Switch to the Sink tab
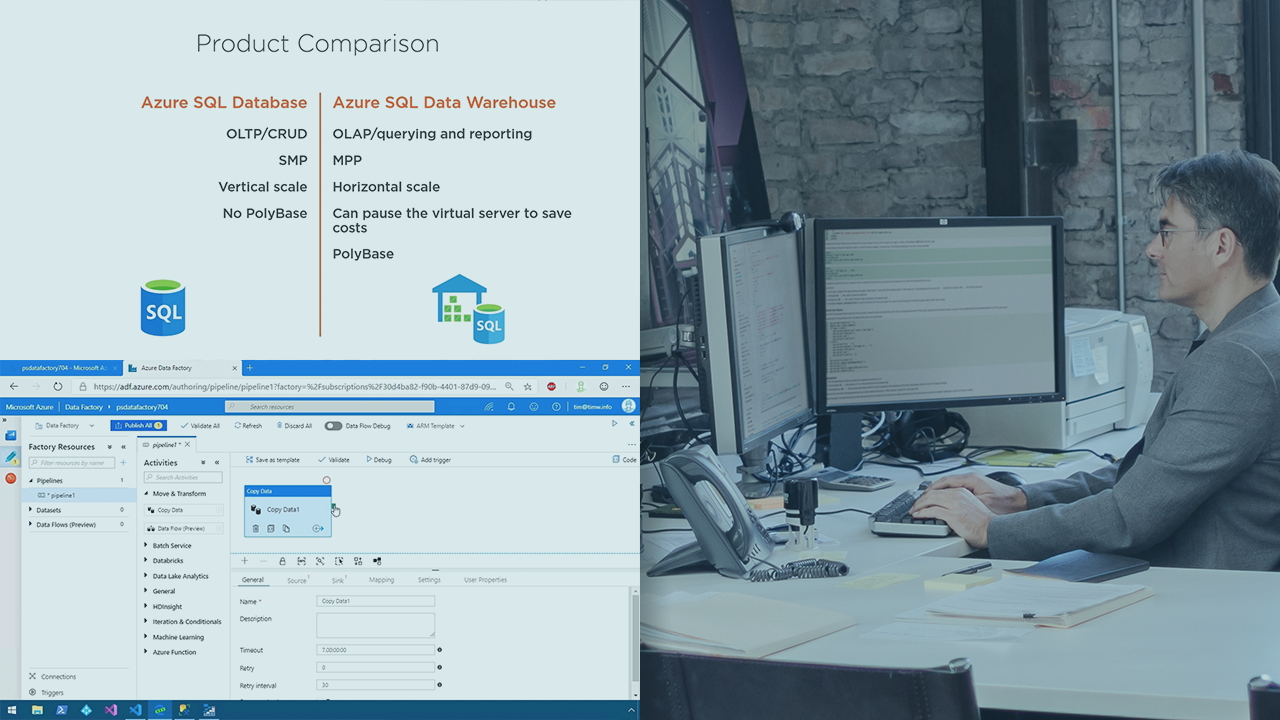The height and width of the screenshot is (720, 1280). point(338,580)
